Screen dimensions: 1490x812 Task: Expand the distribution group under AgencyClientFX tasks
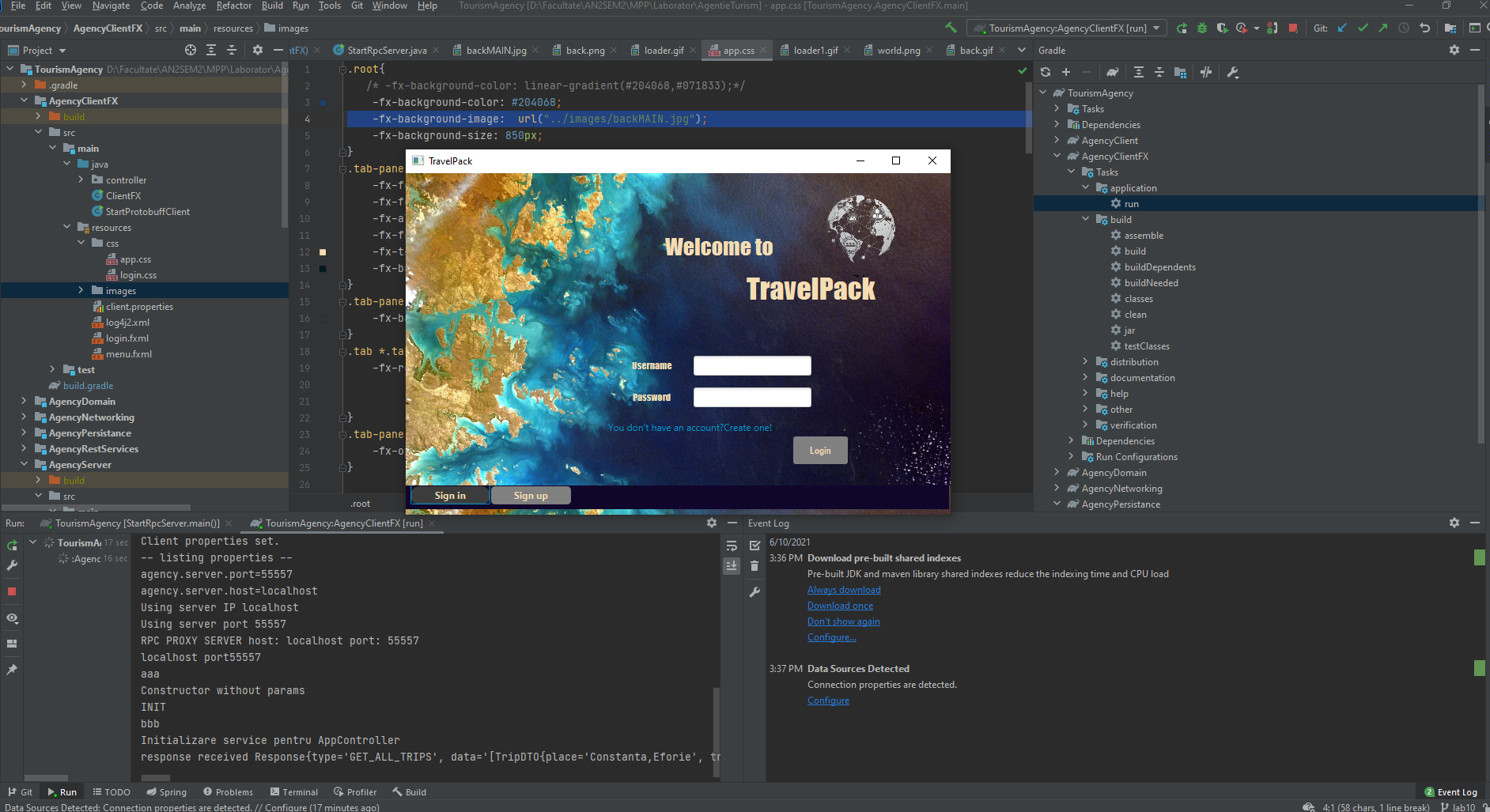[x=1085, y=361]
